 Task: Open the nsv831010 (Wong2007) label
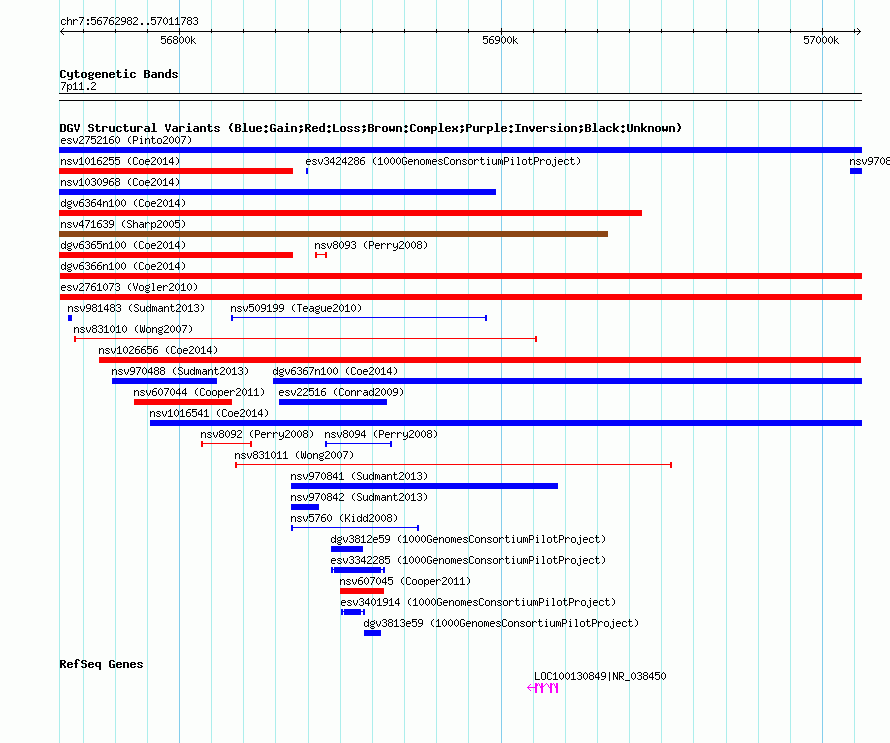pyautogui.click(x=133, y=329)
